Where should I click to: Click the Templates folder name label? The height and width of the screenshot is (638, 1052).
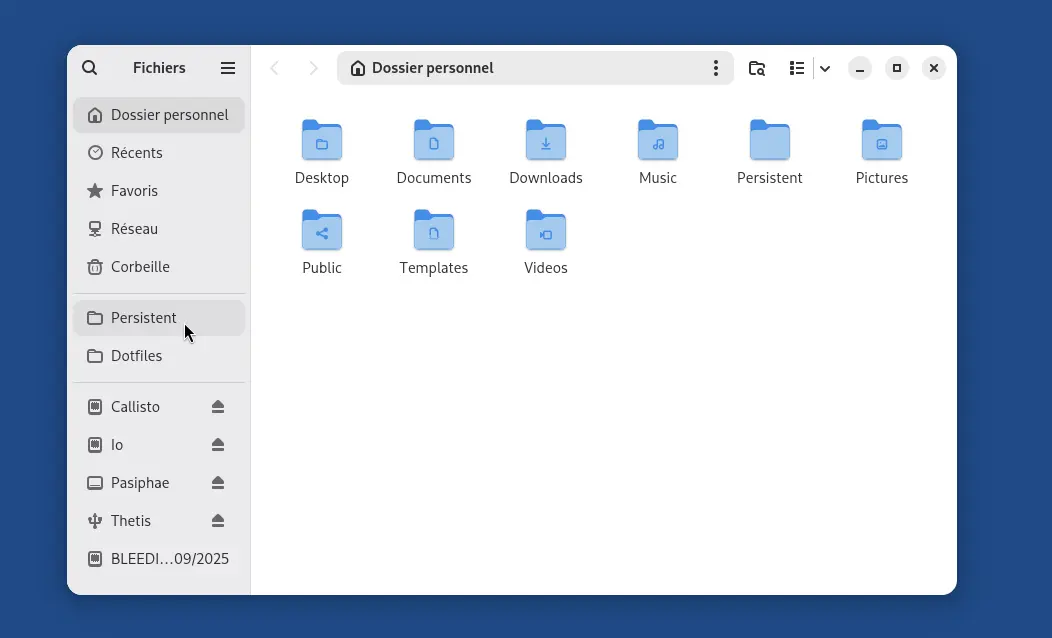click(434, 268)
